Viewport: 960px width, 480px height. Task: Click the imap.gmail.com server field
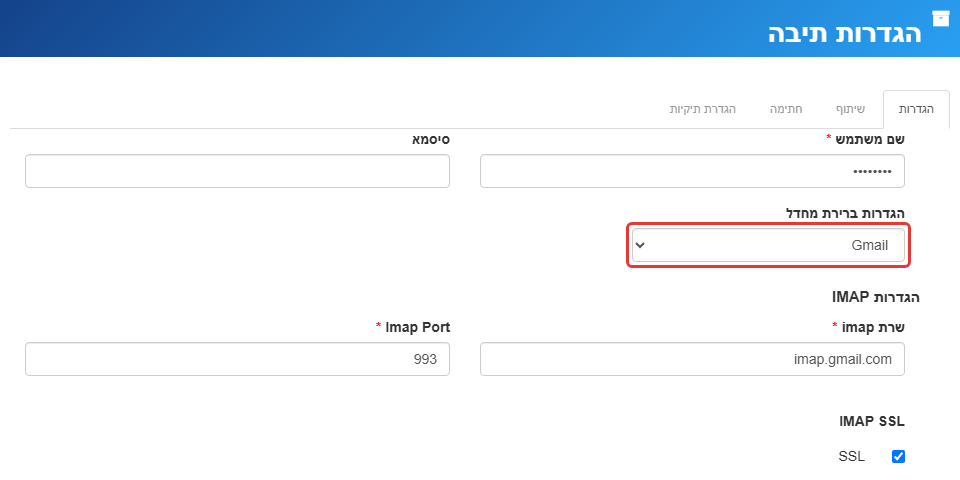(x=692, y=359)
